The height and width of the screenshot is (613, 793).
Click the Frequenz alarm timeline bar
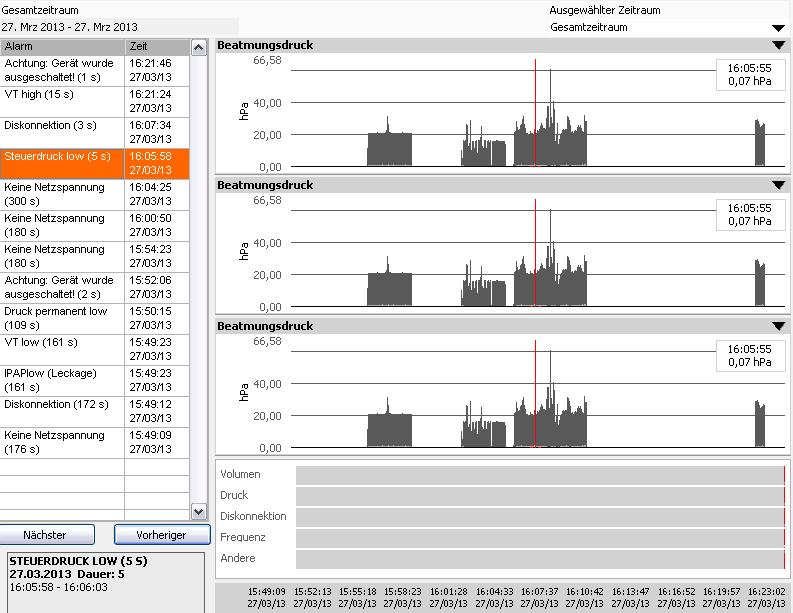point(540,538)
